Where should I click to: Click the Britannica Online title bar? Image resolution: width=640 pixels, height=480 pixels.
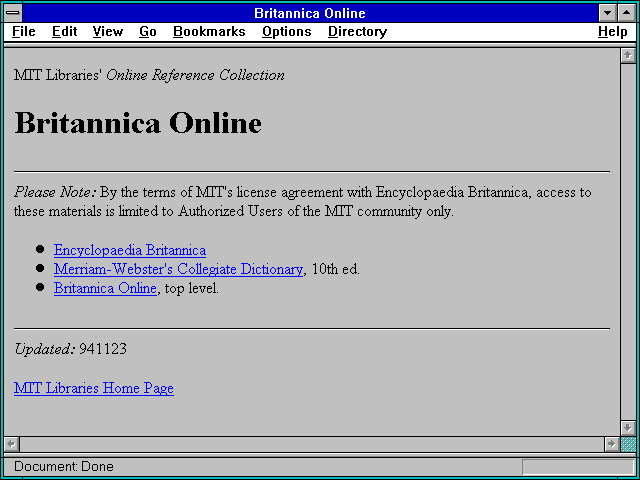click(x=310, y=13)
